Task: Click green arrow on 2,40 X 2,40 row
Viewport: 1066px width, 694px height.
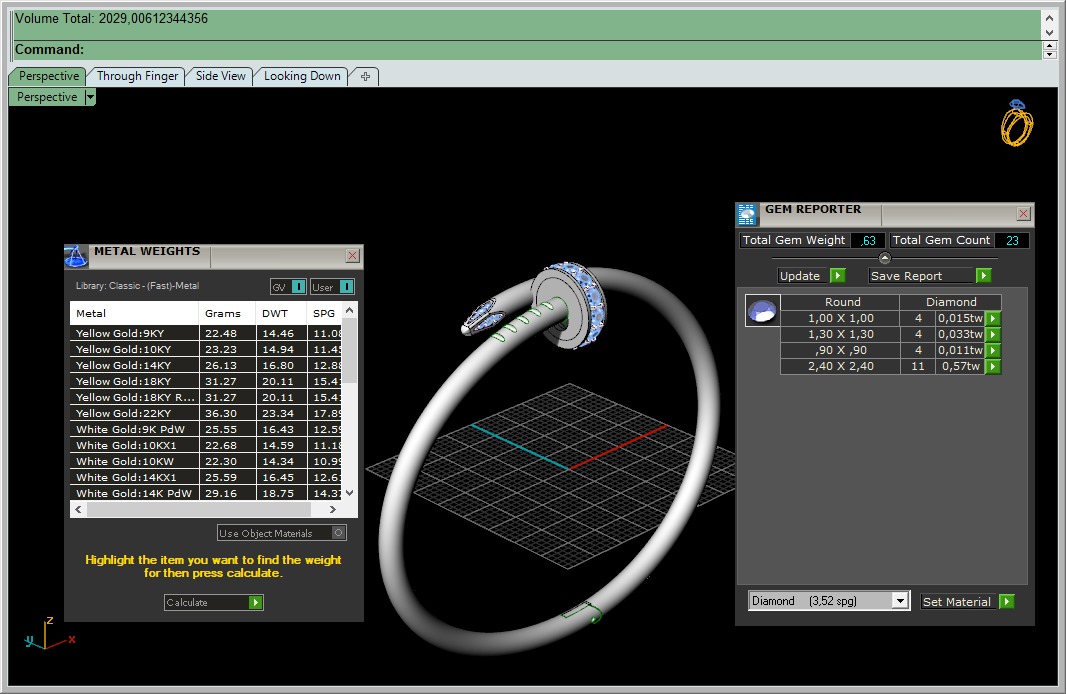Action: (993, 366)
